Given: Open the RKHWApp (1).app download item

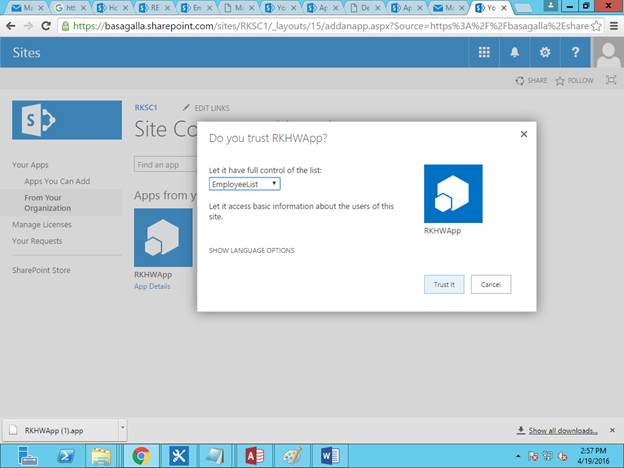Looking at the screenshot, I should pos(60,430).
